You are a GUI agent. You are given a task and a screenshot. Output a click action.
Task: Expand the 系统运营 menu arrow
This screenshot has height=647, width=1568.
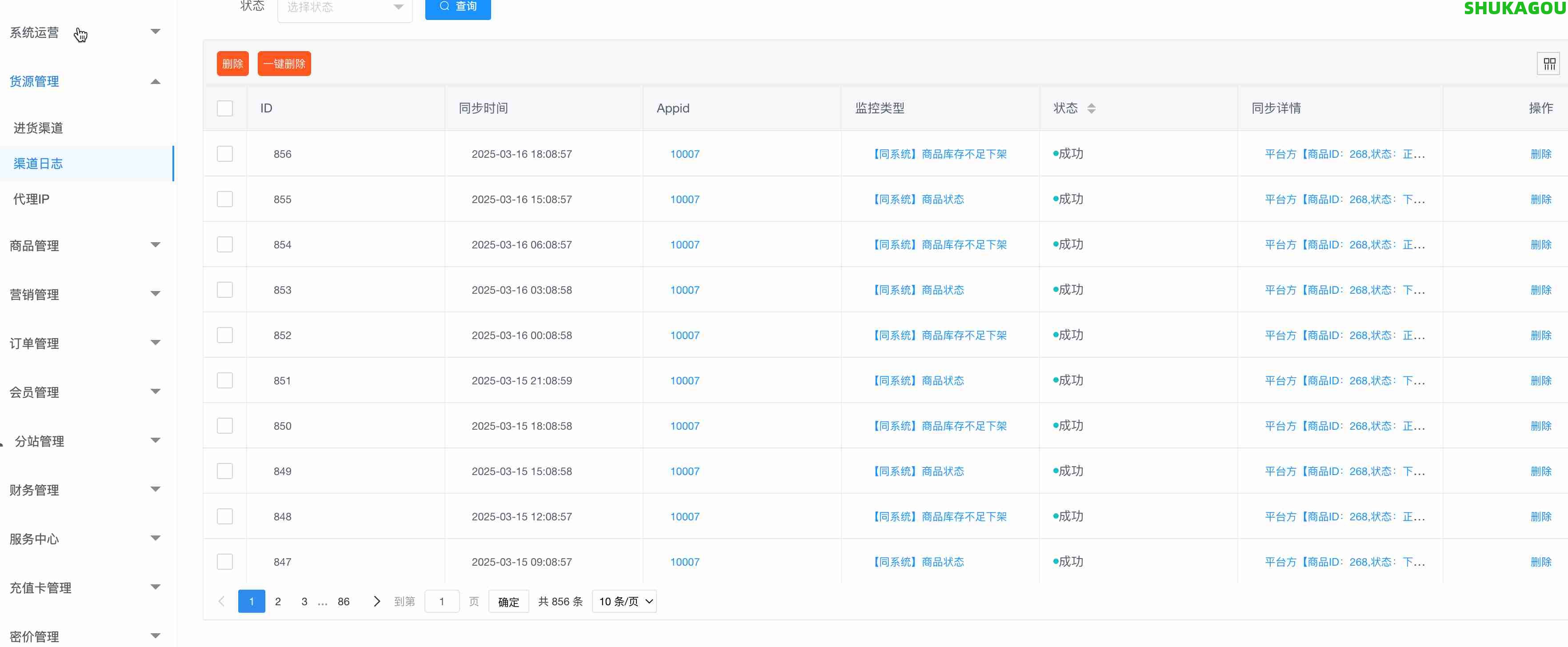[x=155, y=32]
